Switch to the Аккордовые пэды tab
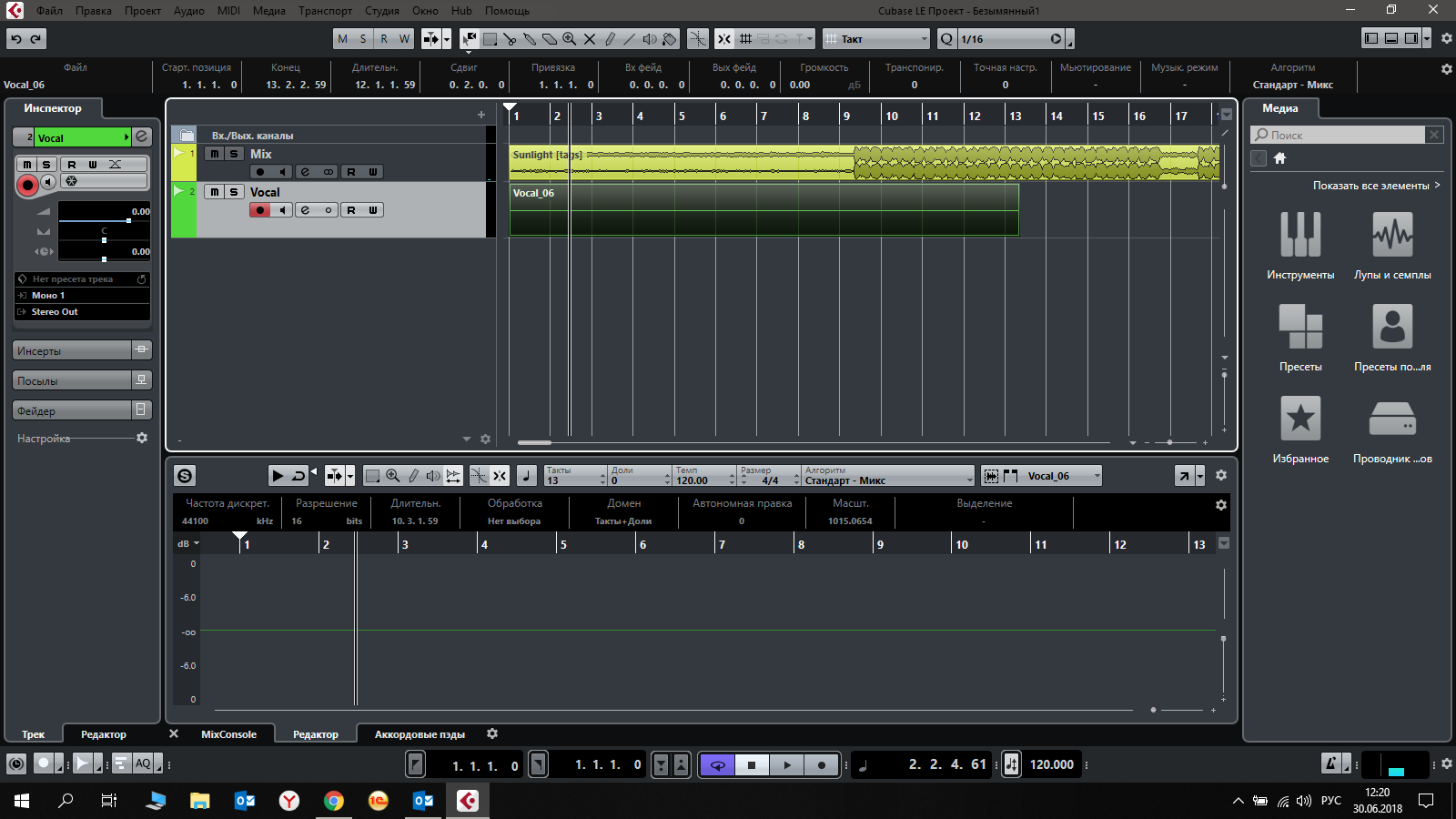 pyautogui.click(x=420, y=734)
